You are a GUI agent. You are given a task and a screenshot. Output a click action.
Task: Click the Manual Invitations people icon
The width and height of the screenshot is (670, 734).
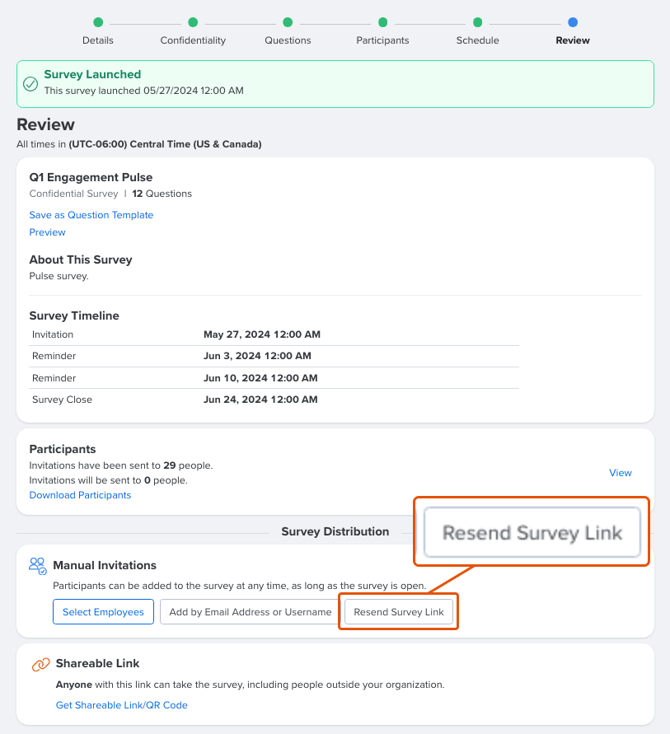[x=38, y=566]
